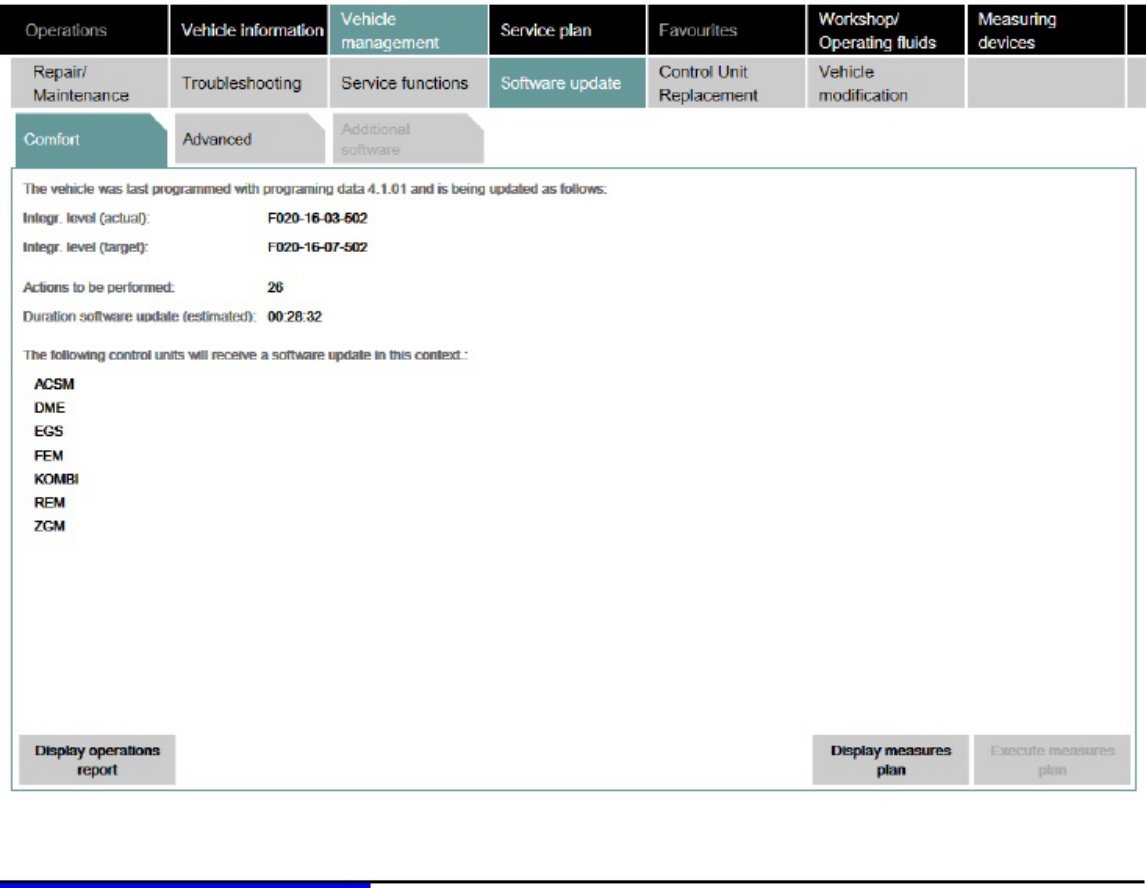Click the Additional software tab
This screenshot has height=888, width=1146.
click(x=408, y=139)
